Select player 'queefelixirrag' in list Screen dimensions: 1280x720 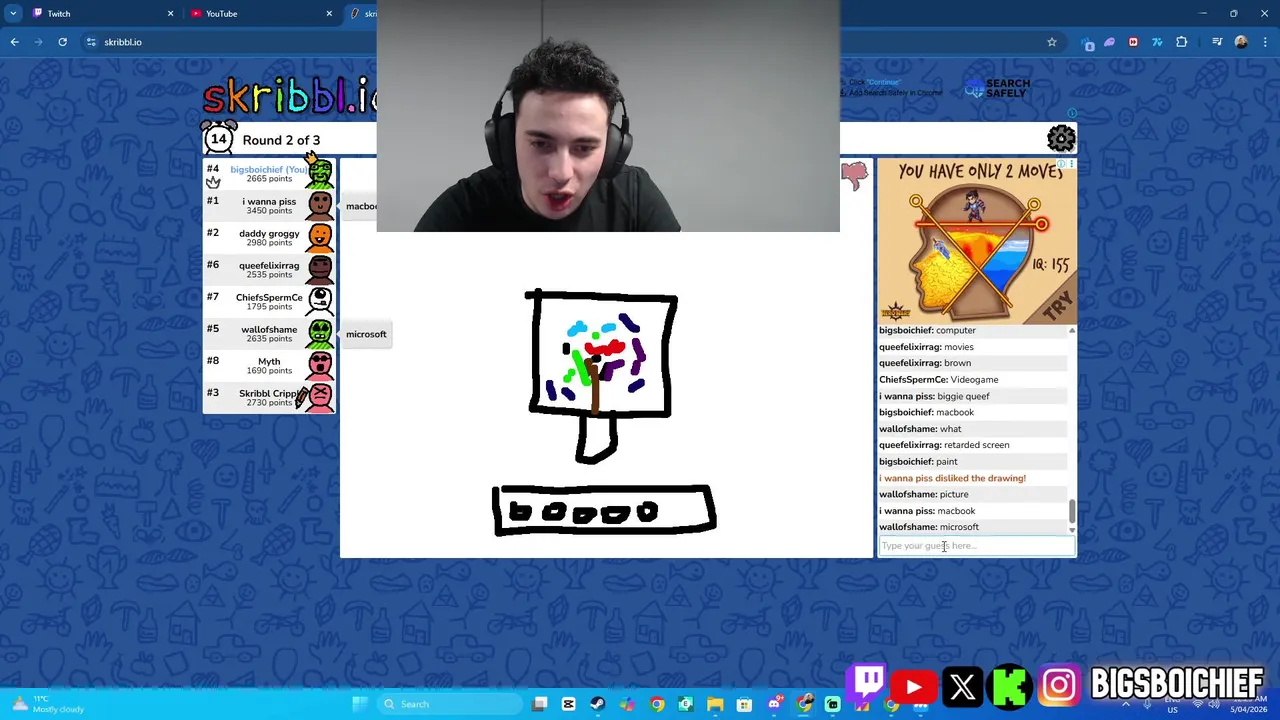(x=269, y=269)
